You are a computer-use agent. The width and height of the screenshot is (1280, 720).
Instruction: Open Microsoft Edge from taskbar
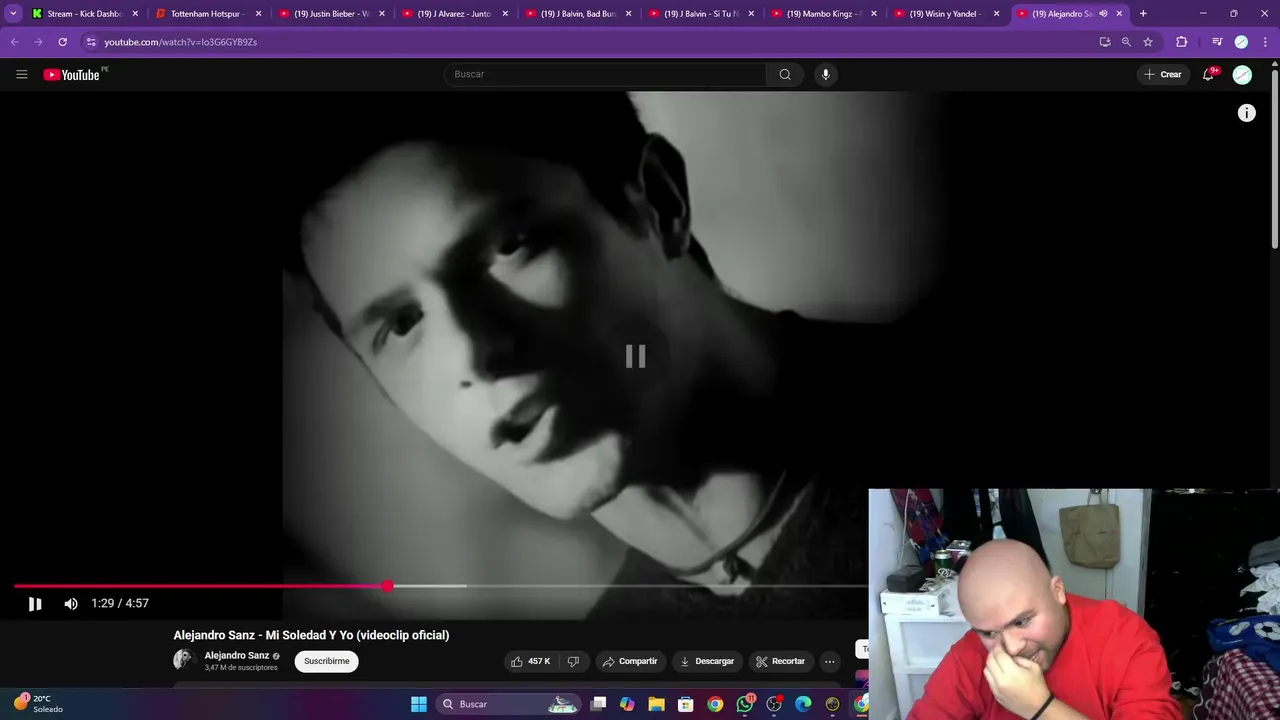click(803, 704)
